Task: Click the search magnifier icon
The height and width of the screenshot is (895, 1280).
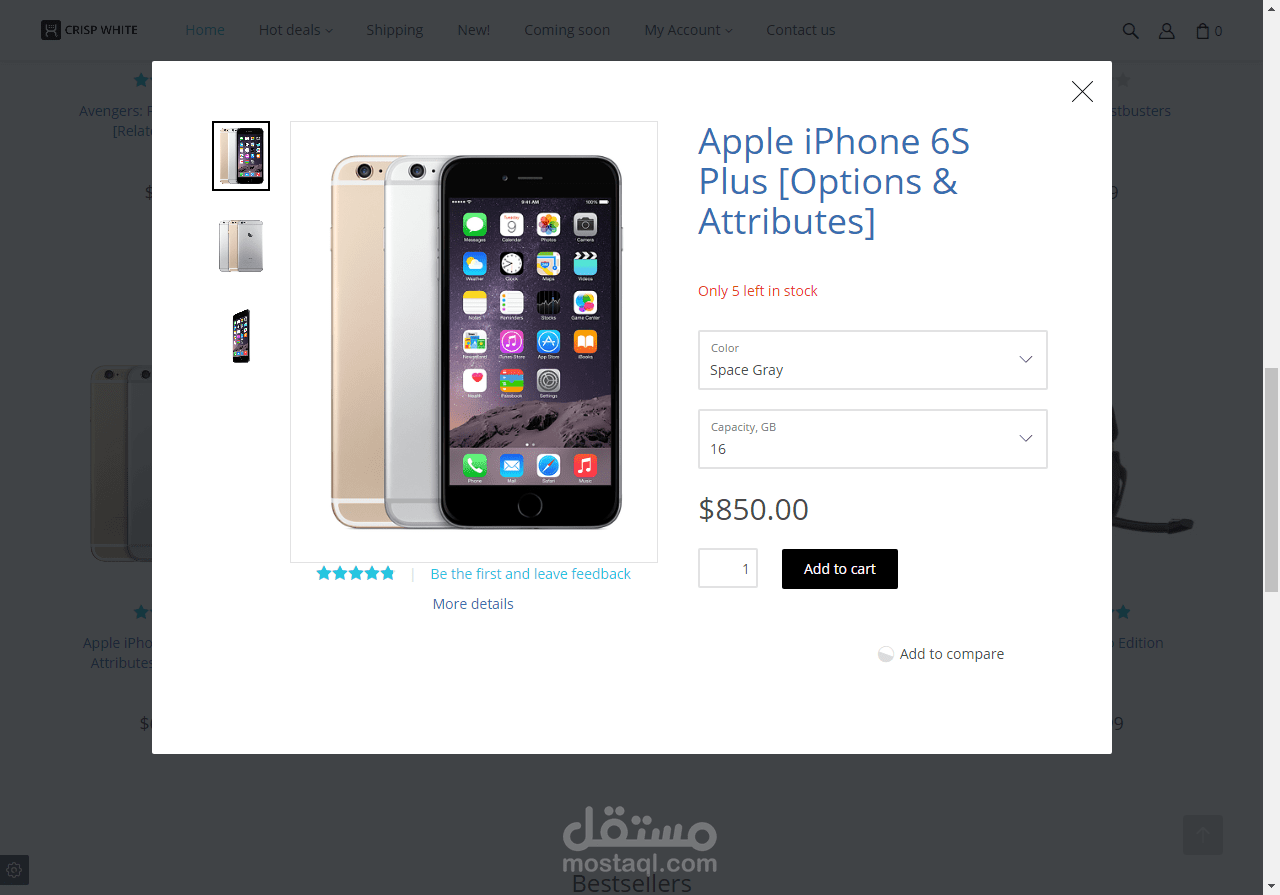Action: [1130, 31]
